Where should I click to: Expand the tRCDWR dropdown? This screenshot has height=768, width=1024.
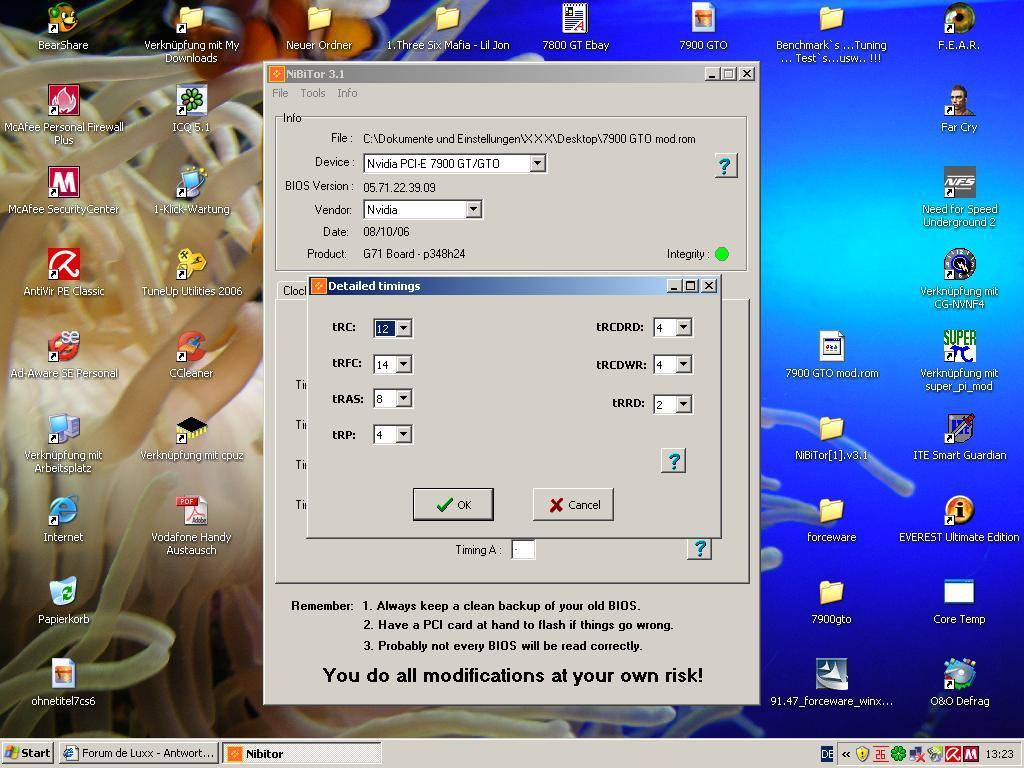(x=684, y=364)
